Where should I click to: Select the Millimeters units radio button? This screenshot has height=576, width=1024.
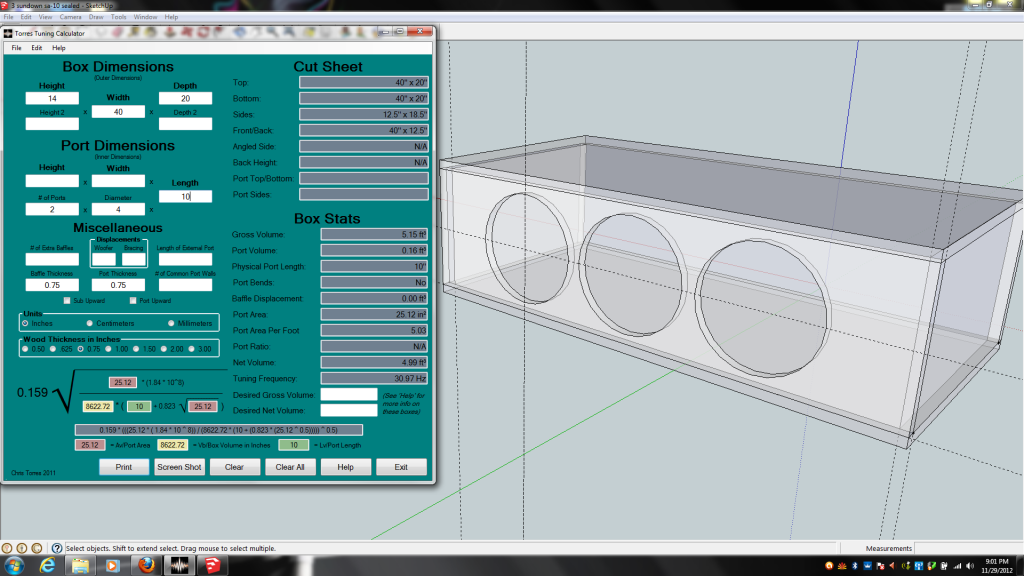(171, 323)
